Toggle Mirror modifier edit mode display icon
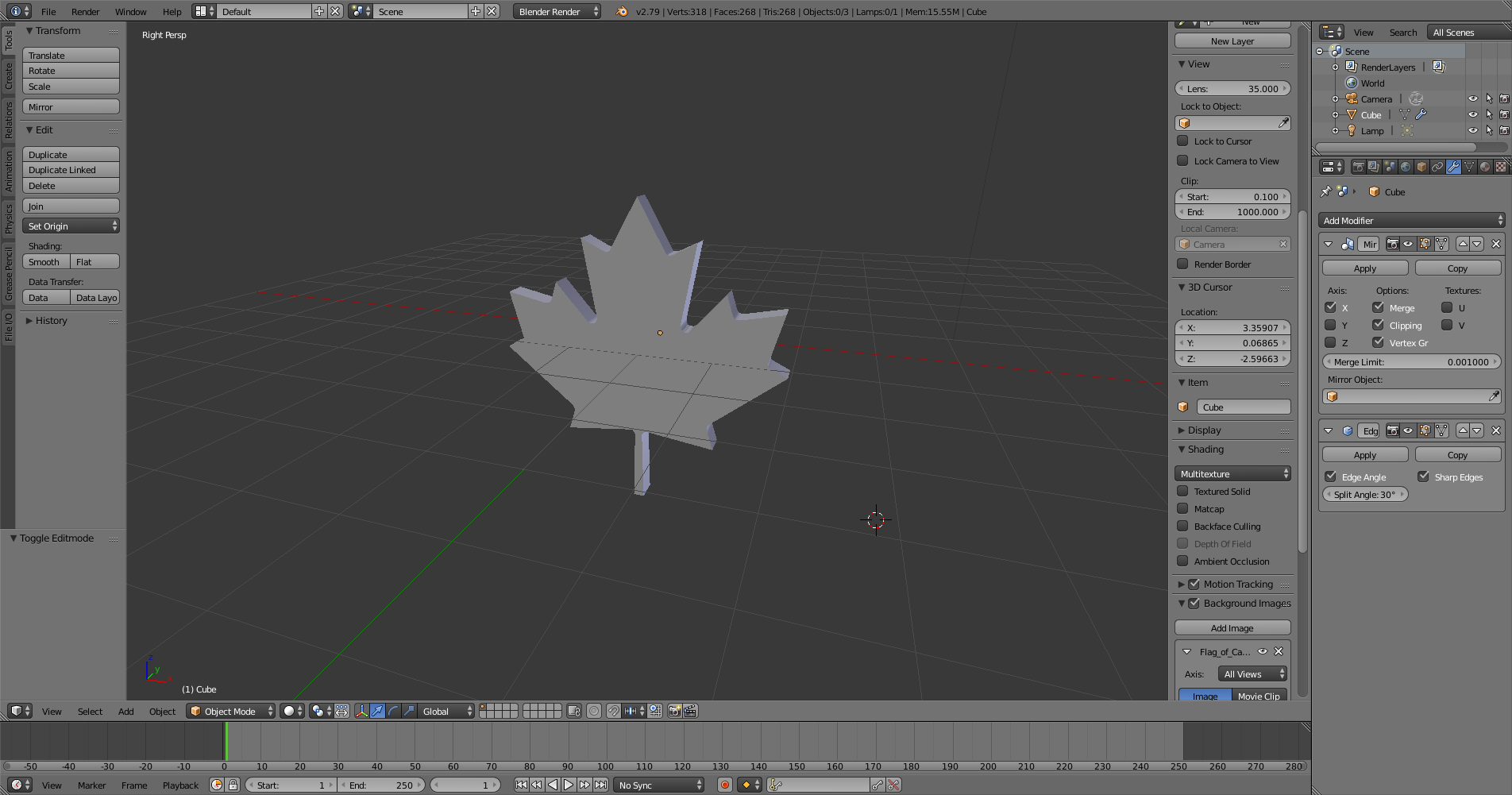The height and width of the screenshot is (795, 1512). pyautogui.click(x=1425, y=244)
